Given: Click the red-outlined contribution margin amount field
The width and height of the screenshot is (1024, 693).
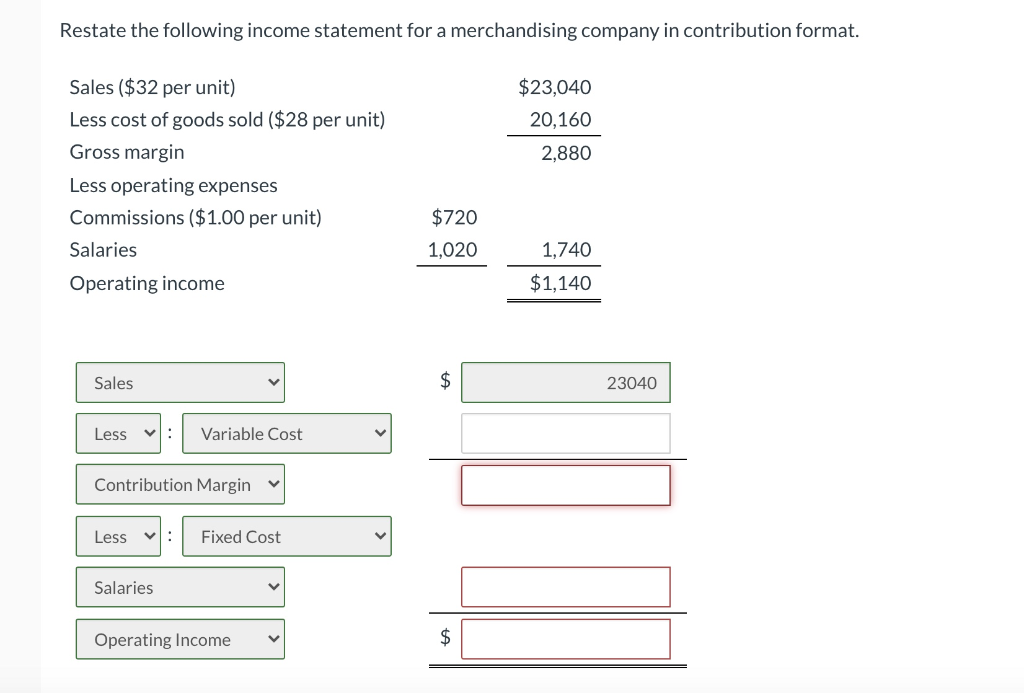Looking at the screenshot, I should (x=566, y=485).
